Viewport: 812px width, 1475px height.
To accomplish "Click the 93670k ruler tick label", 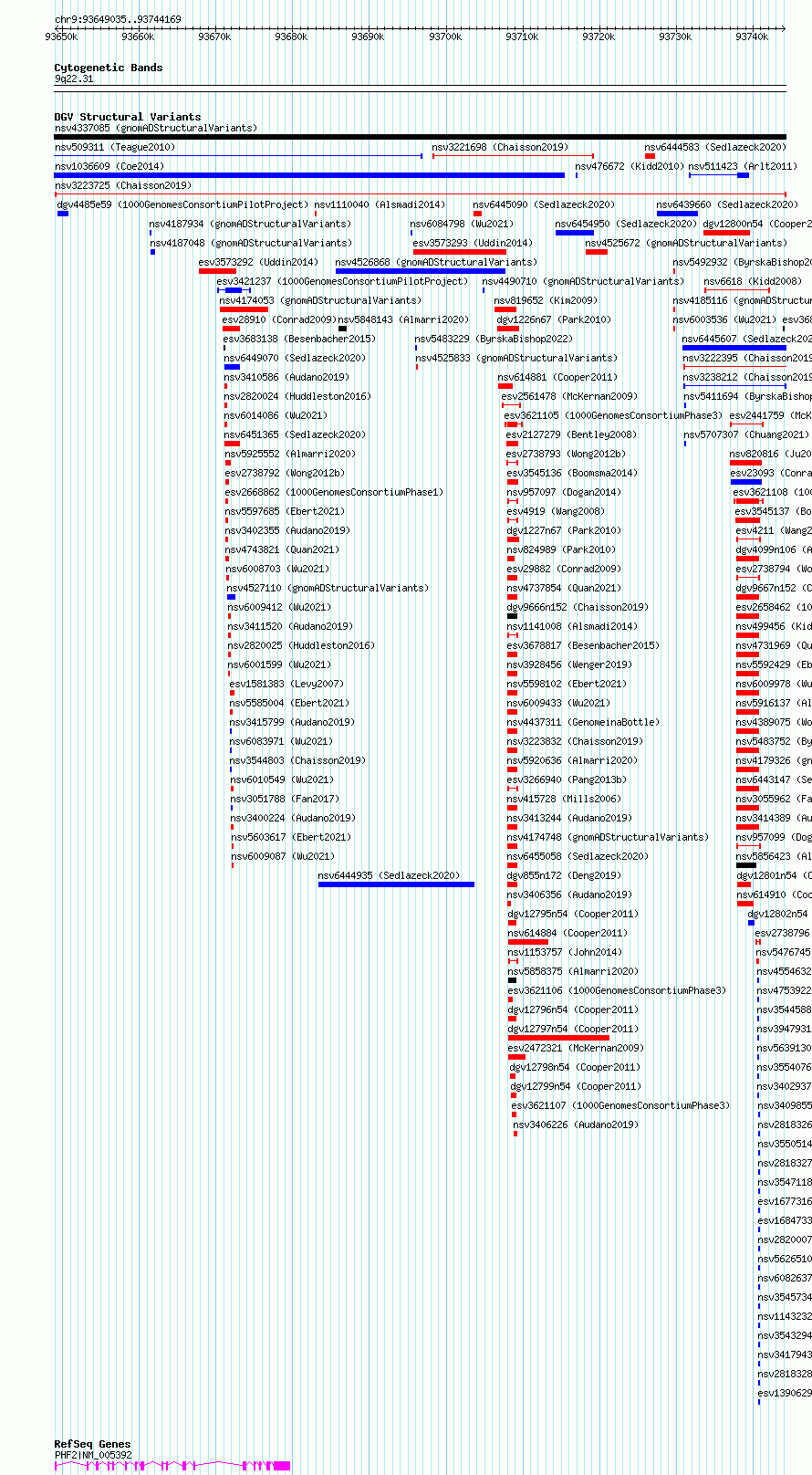I will [214, 37].
